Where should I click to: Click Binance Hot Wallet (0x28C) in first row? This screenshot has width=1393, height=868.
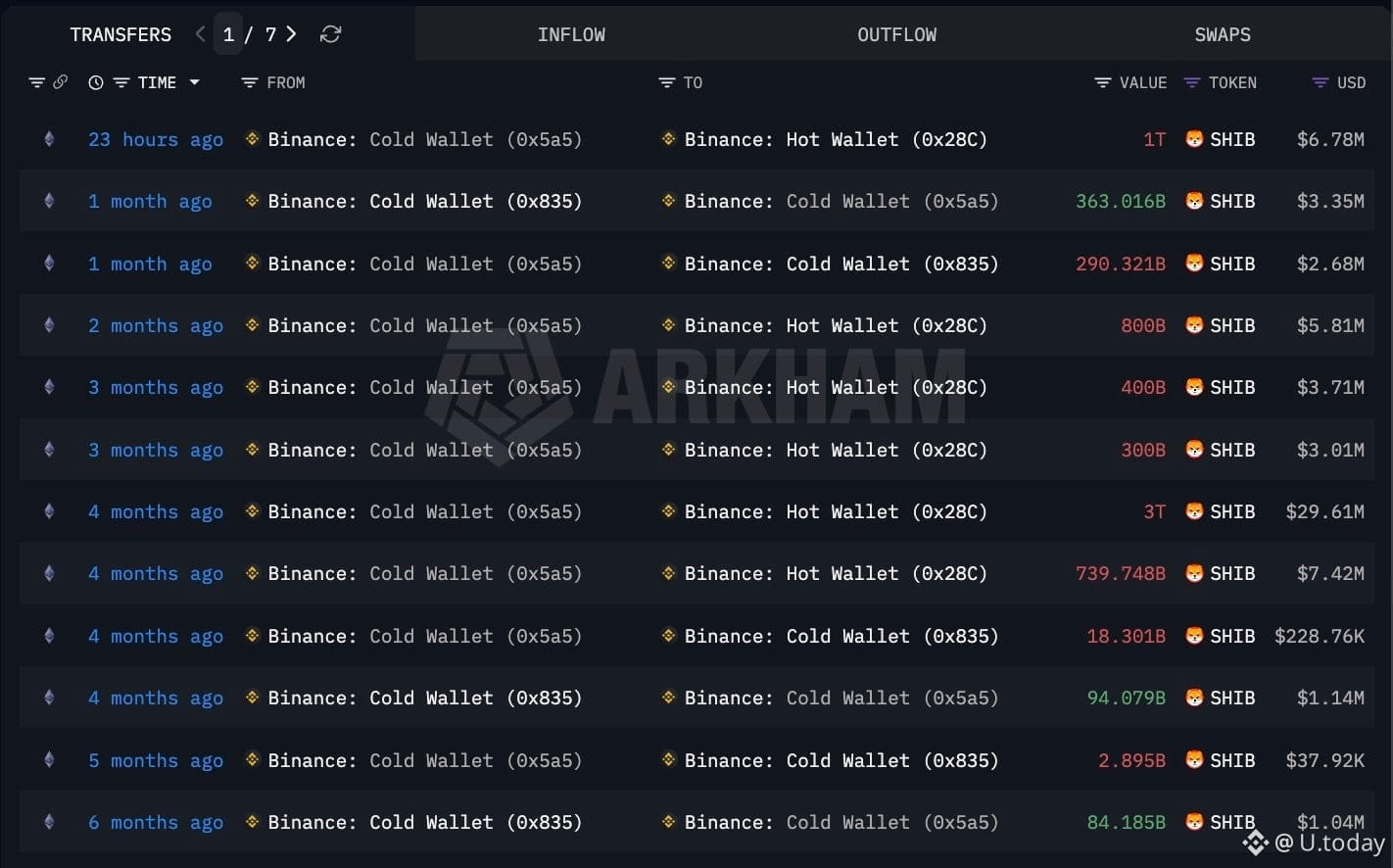pos(836,139)
